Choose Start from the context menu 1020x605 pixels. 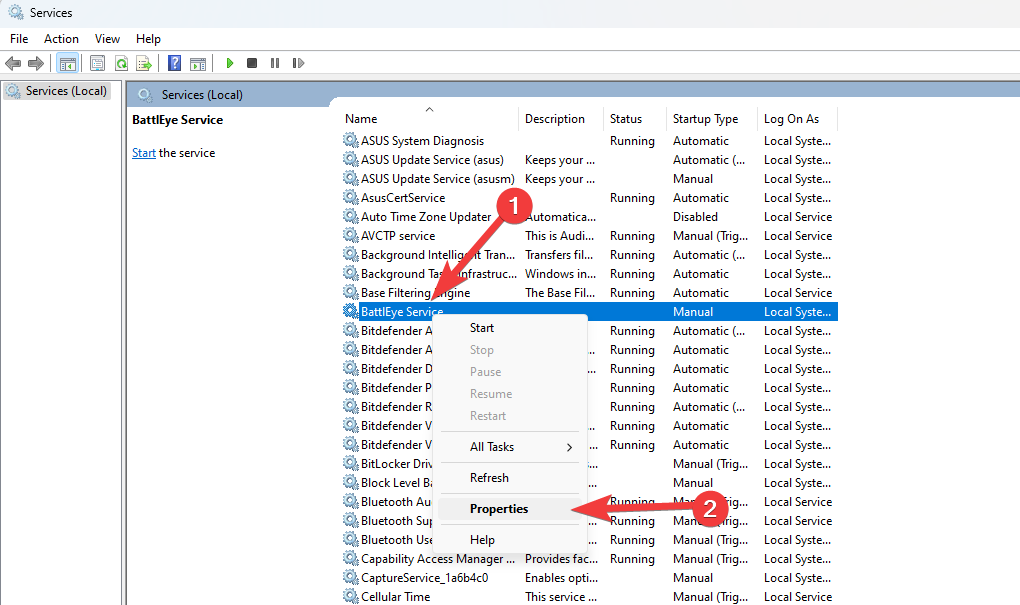tap(482, 328)
